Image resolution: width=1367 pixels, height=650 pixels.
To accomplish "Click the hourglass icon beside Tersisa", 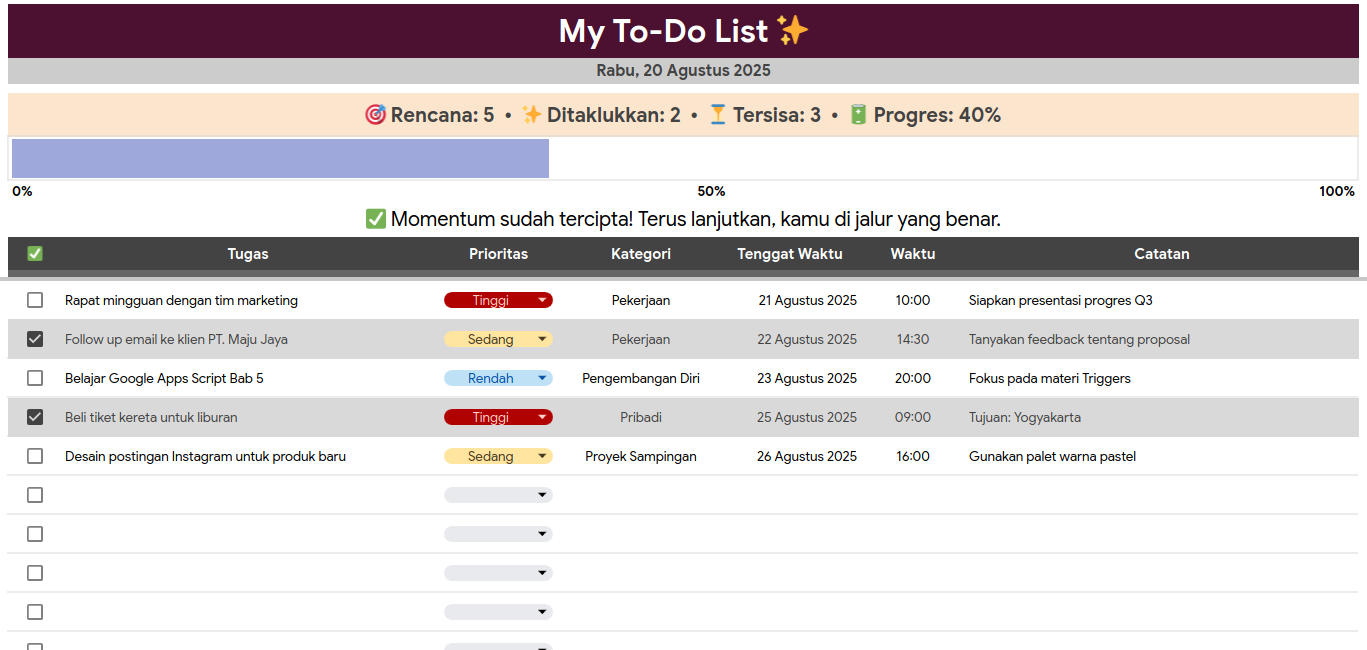I will (x=717, y=114).
